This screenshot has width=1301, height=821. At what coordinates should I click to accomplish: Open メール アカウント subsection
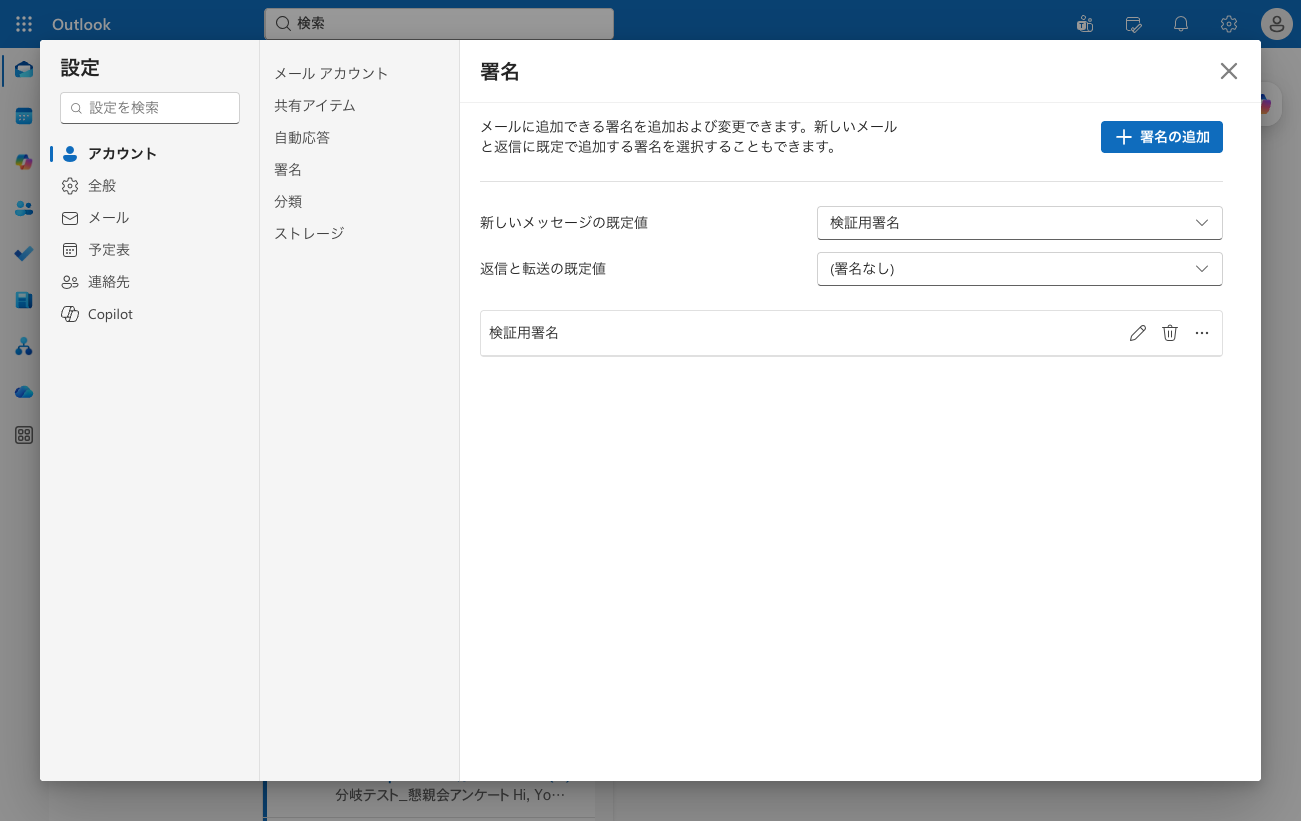[331, 73]
